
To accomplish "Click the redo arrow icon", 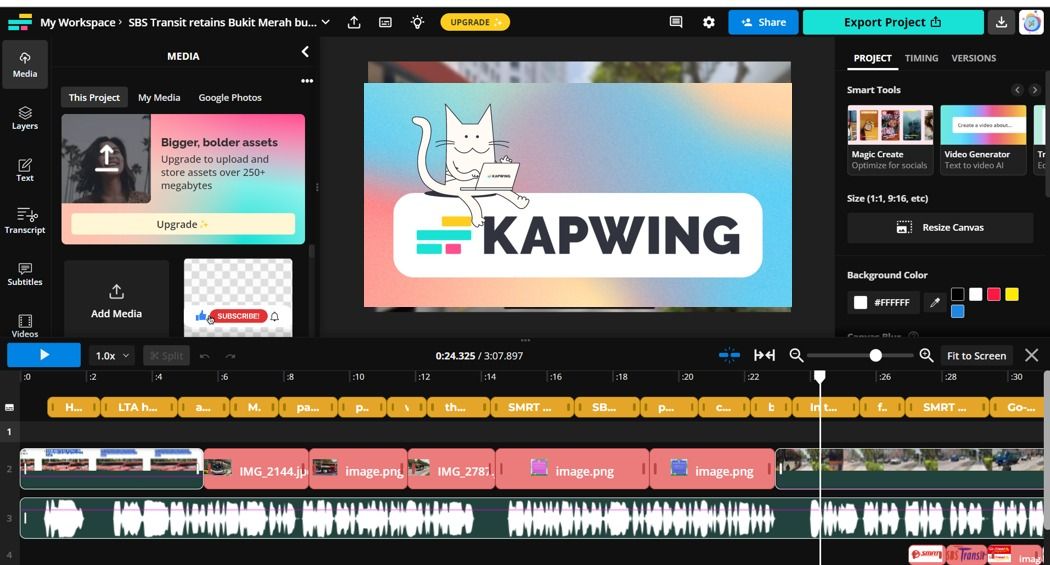I will click(x=230, y=355).
